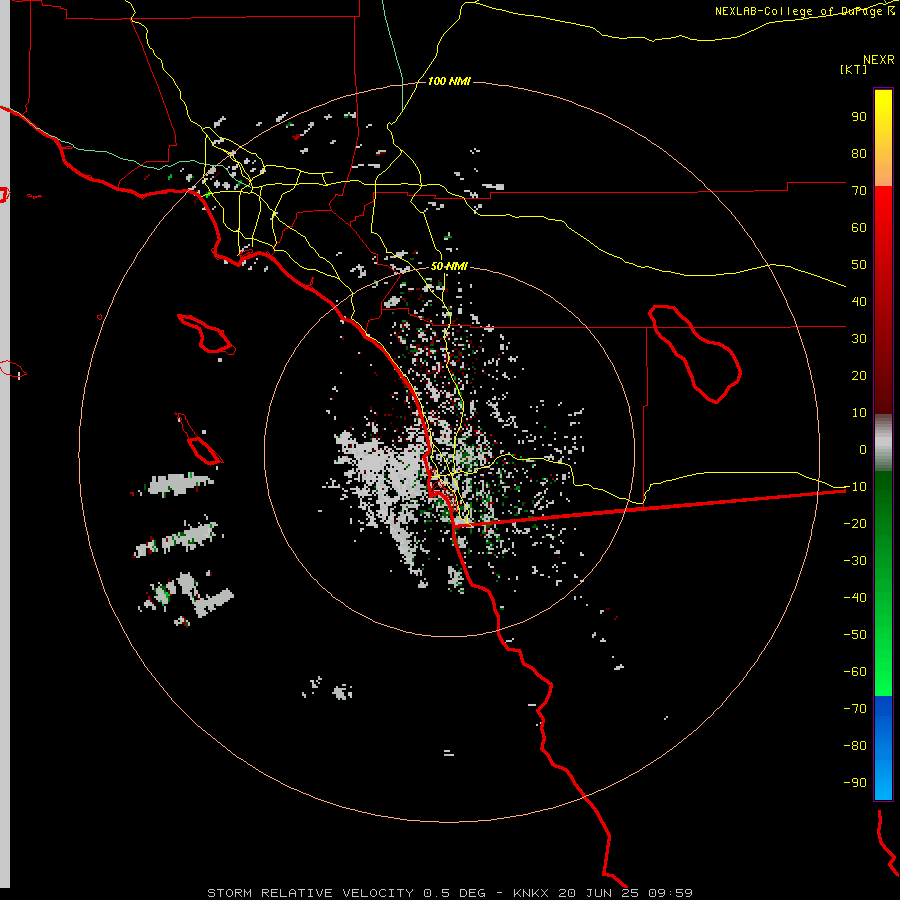Click the -80 scale value
Viewport: 900px width, 900px height.
coord(855,746)
